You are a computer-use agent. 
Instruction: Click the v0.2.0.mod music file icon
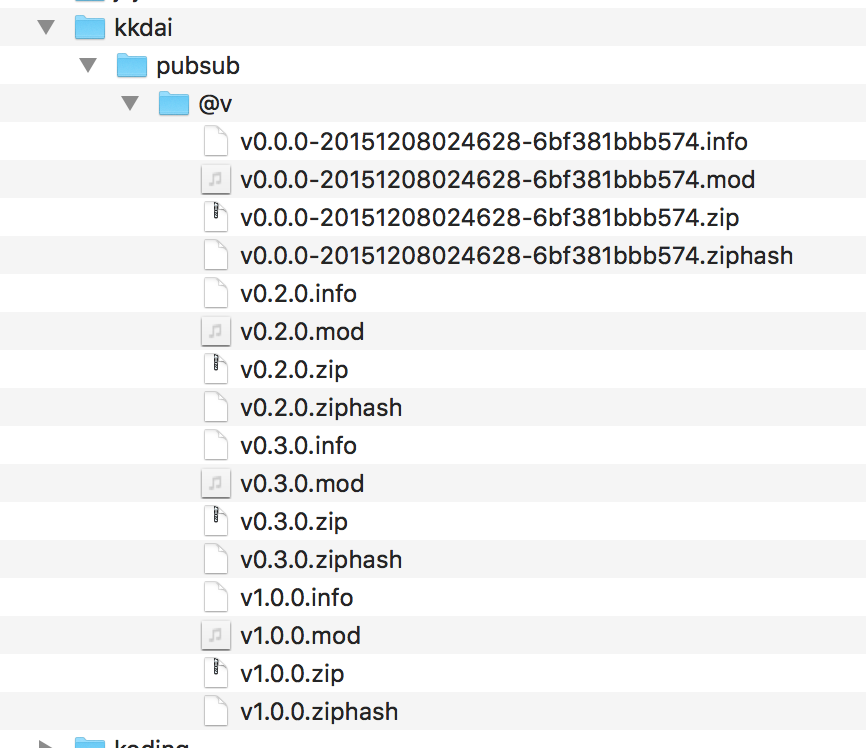(215, 331)
